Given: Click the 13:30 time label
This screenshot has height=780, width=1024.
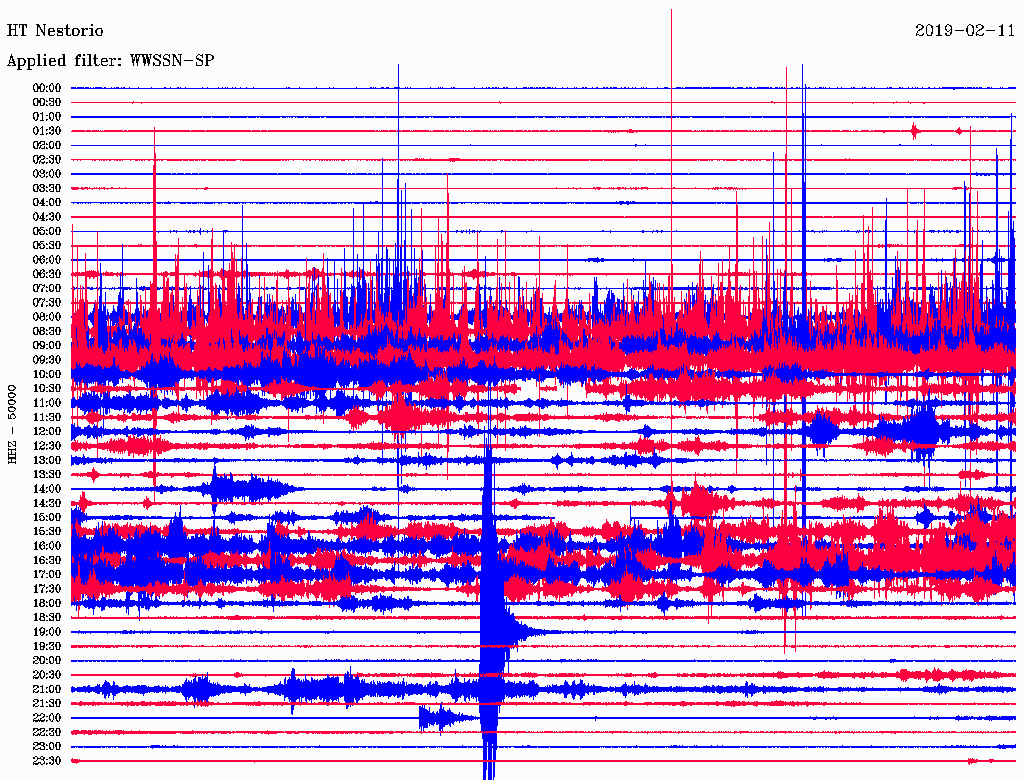Looking at the screenshot, I should coord(47,475).
